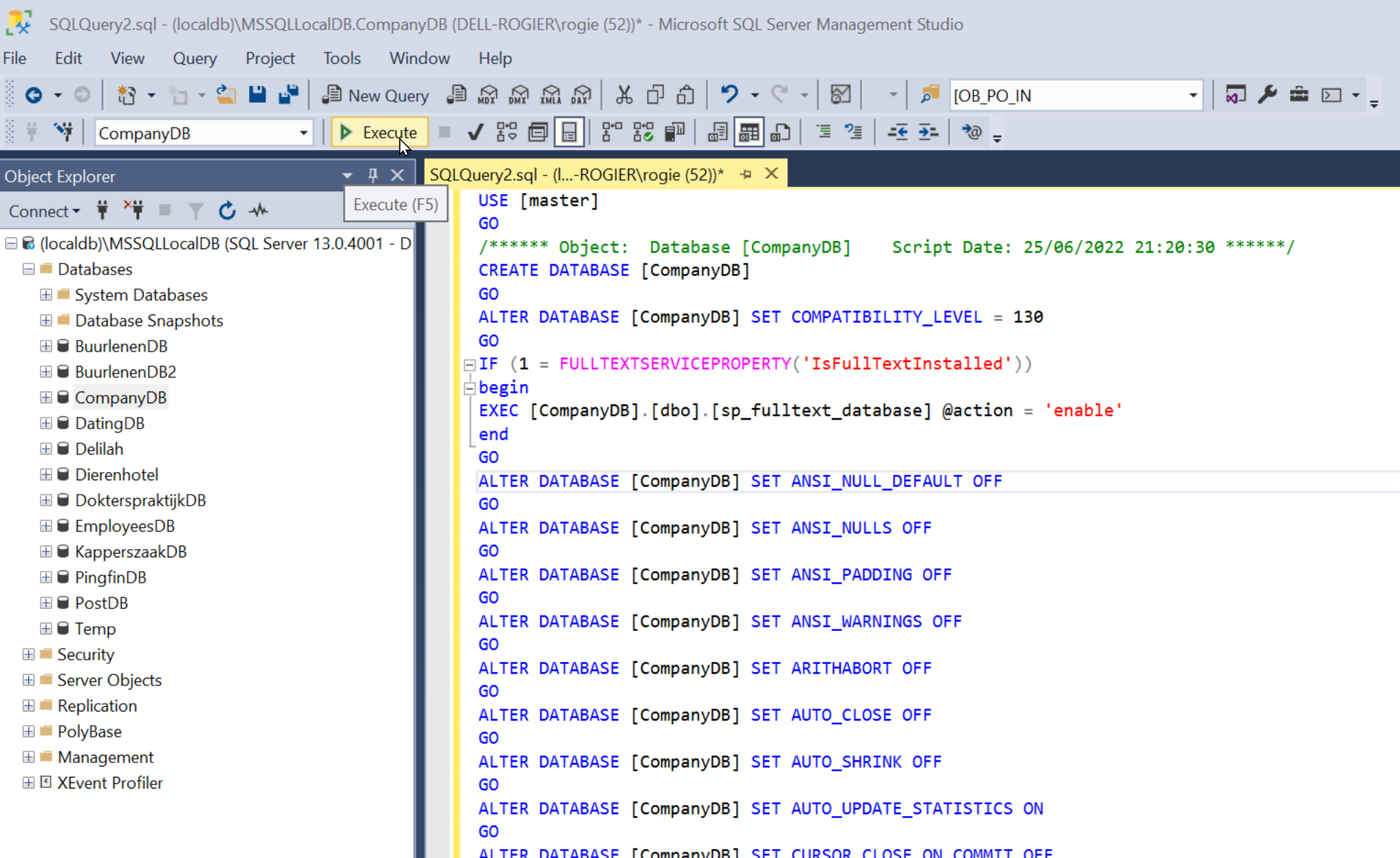This screenshot has height=858, width=1400.
Task: Click the Undo arrow icon
Action: pos(729,95)
